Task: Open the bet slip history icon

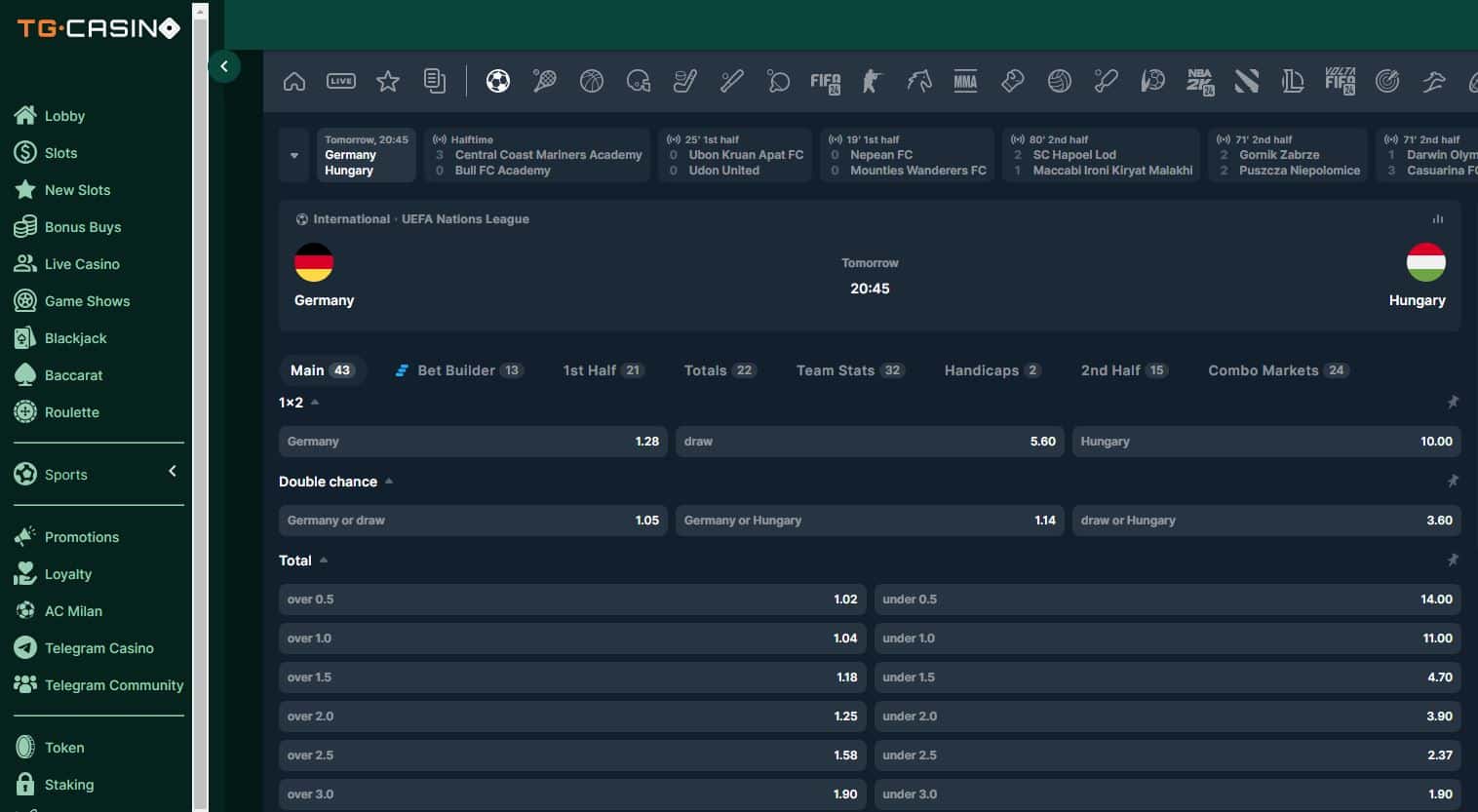Action: point(435,82)
